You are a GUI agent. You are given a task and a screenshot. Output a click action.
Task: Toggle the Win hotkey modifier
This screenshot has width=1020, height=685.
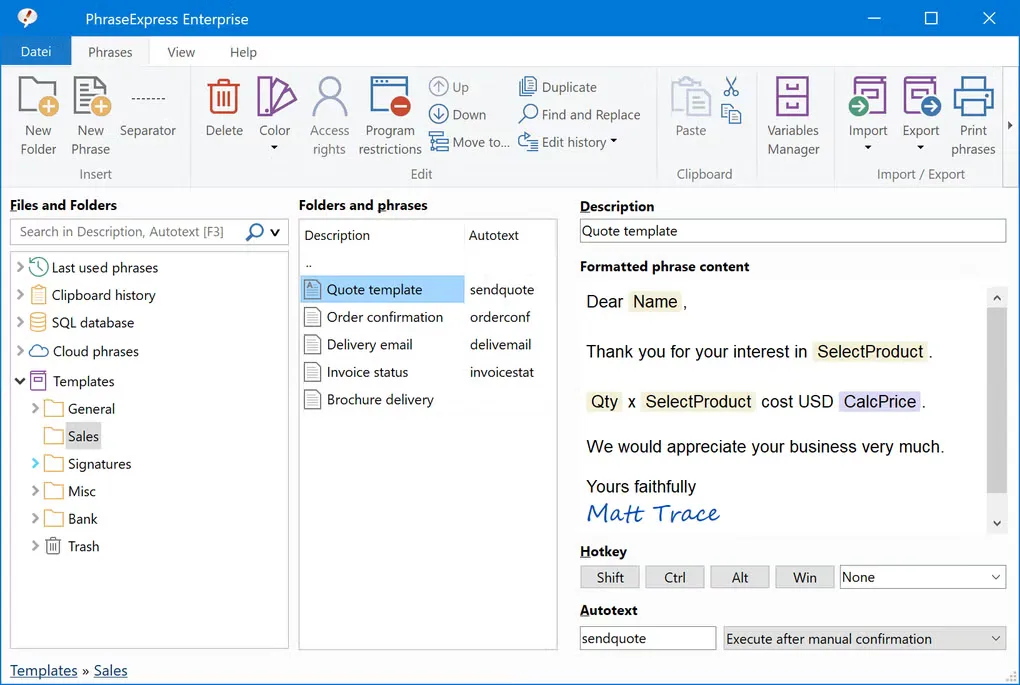point(805,577)
